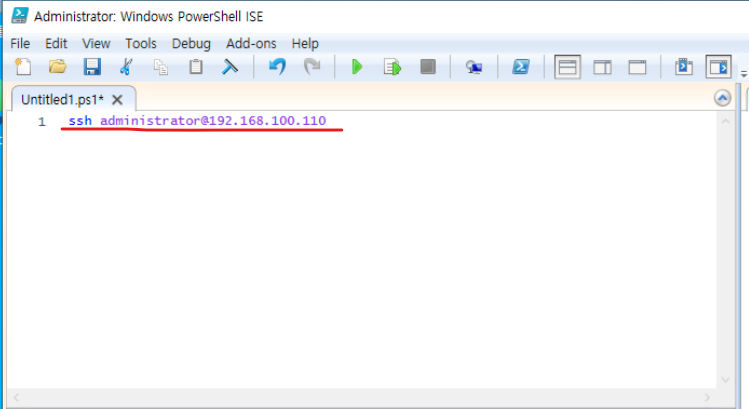Click the ssh command text on line 1

click(80, 120)
